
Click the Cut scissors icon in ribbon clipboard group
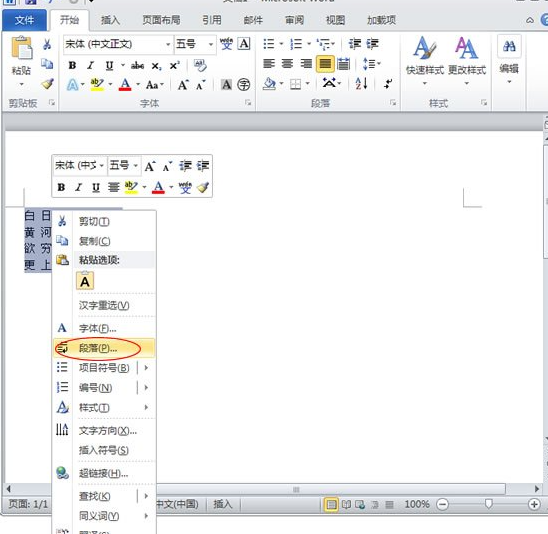pyautogui.click(x=47, y=44)
